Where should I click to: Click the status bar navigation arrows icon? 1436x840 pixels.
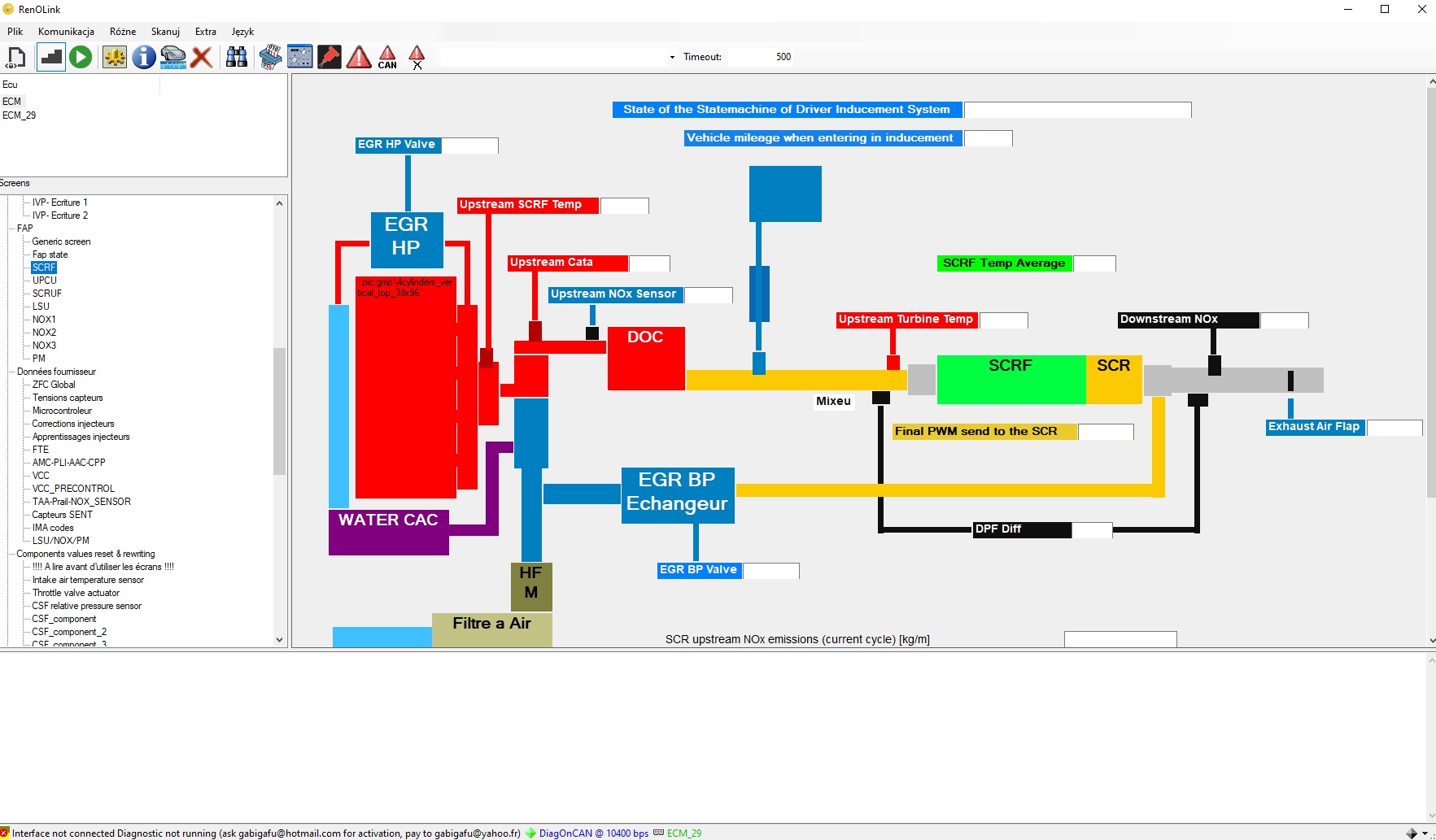[x=1412, y=833]
